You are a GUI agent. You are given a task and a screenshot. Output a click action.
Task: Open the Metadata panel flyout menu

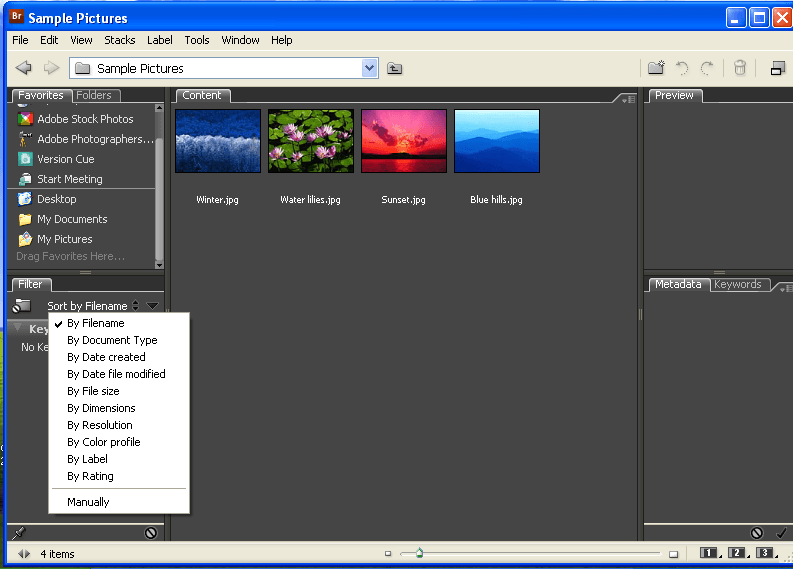pyautogui.click(x=786, y=288)
